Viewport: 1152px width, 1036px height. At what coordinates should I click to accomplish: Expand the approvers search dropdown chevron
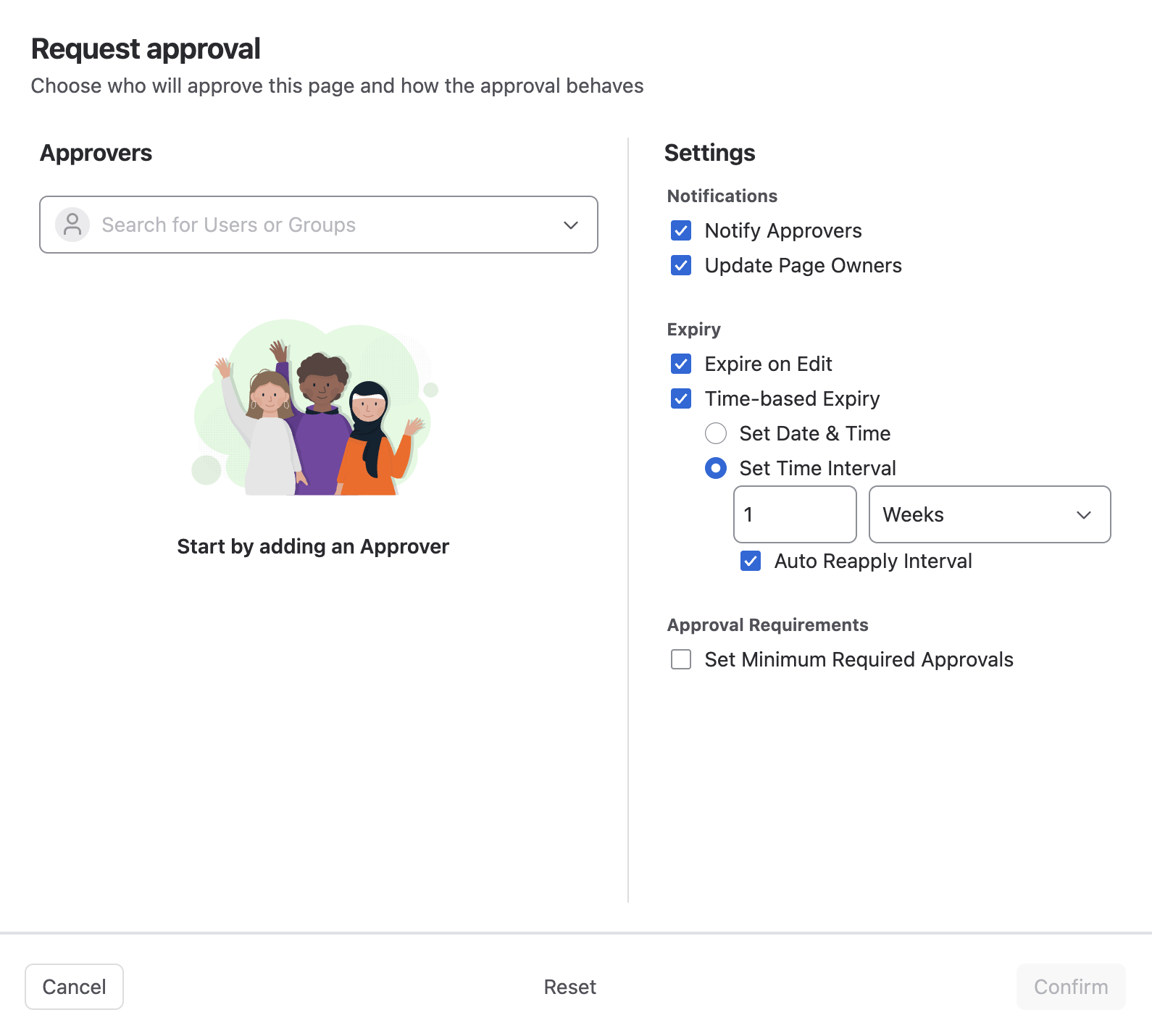[x=571, y=225]
